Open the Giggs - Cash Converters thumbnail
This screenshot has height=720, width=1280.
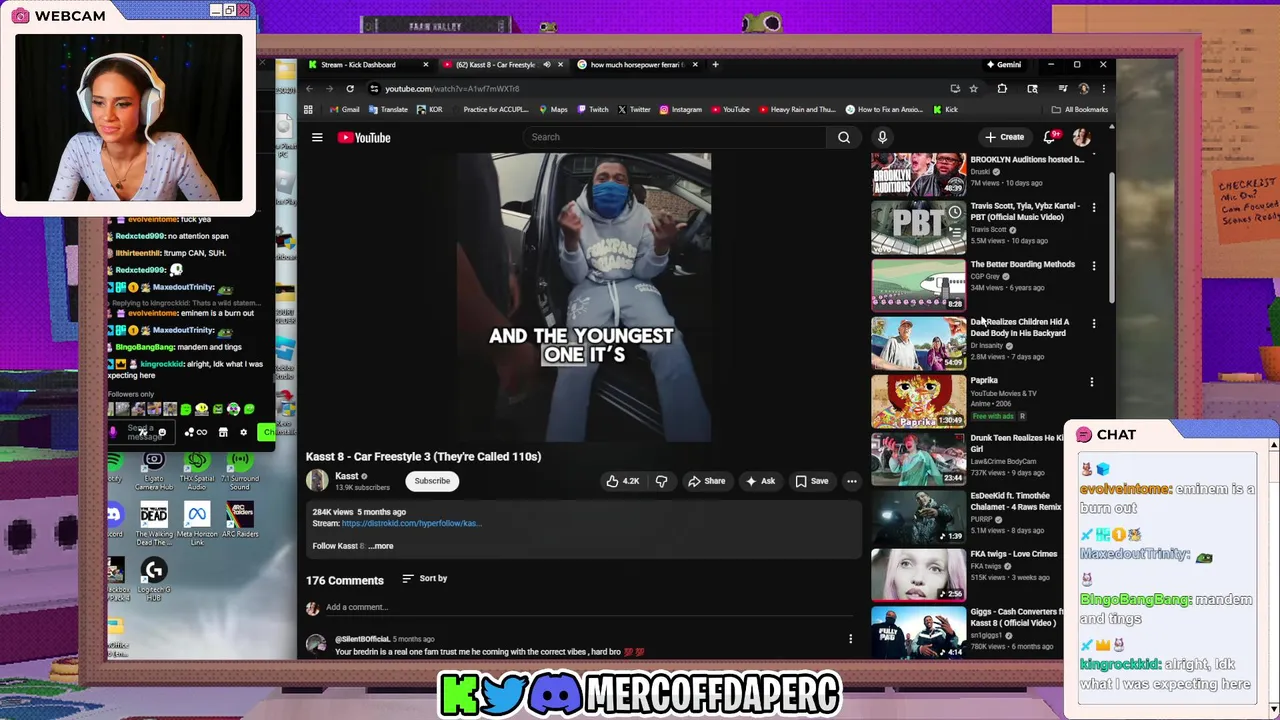918,632
